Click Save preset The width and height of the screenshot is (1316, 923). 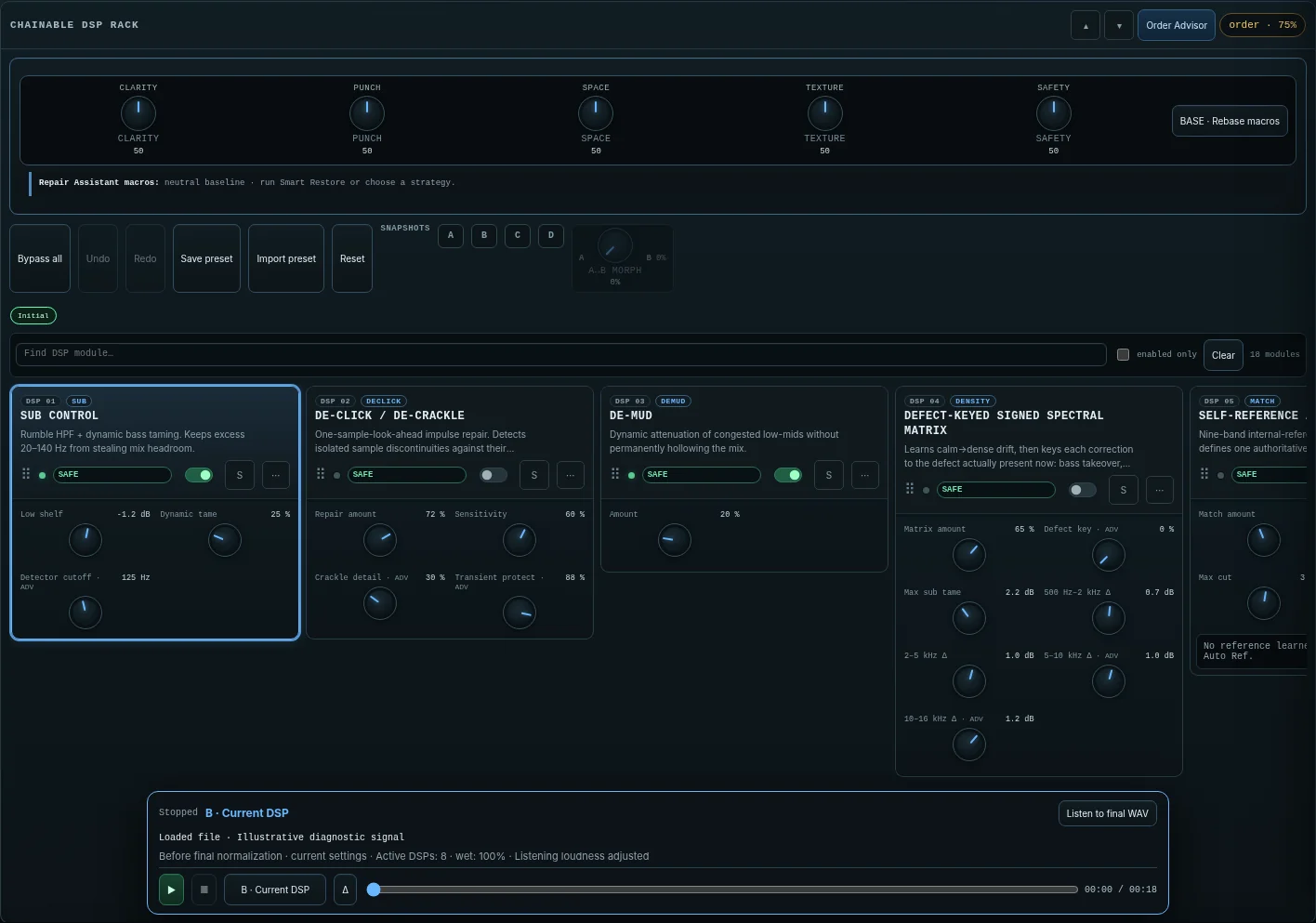pyautogui.click(x=206, y=258)
